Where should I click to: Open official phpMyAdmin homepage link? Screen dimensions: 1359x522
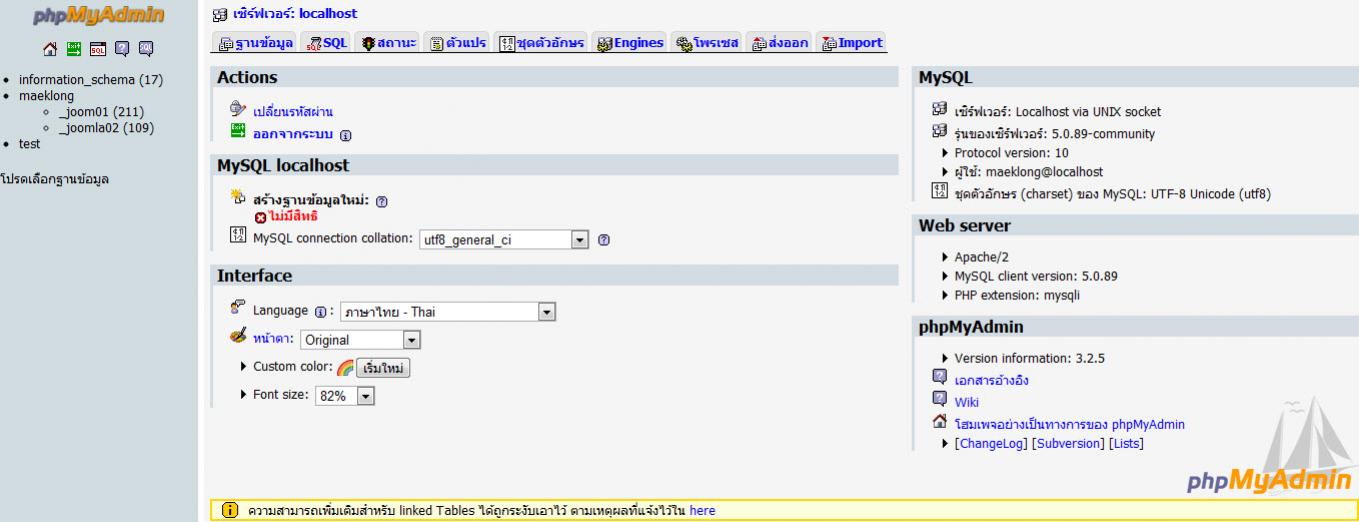pyautogui.click(x=1070, y=424)
